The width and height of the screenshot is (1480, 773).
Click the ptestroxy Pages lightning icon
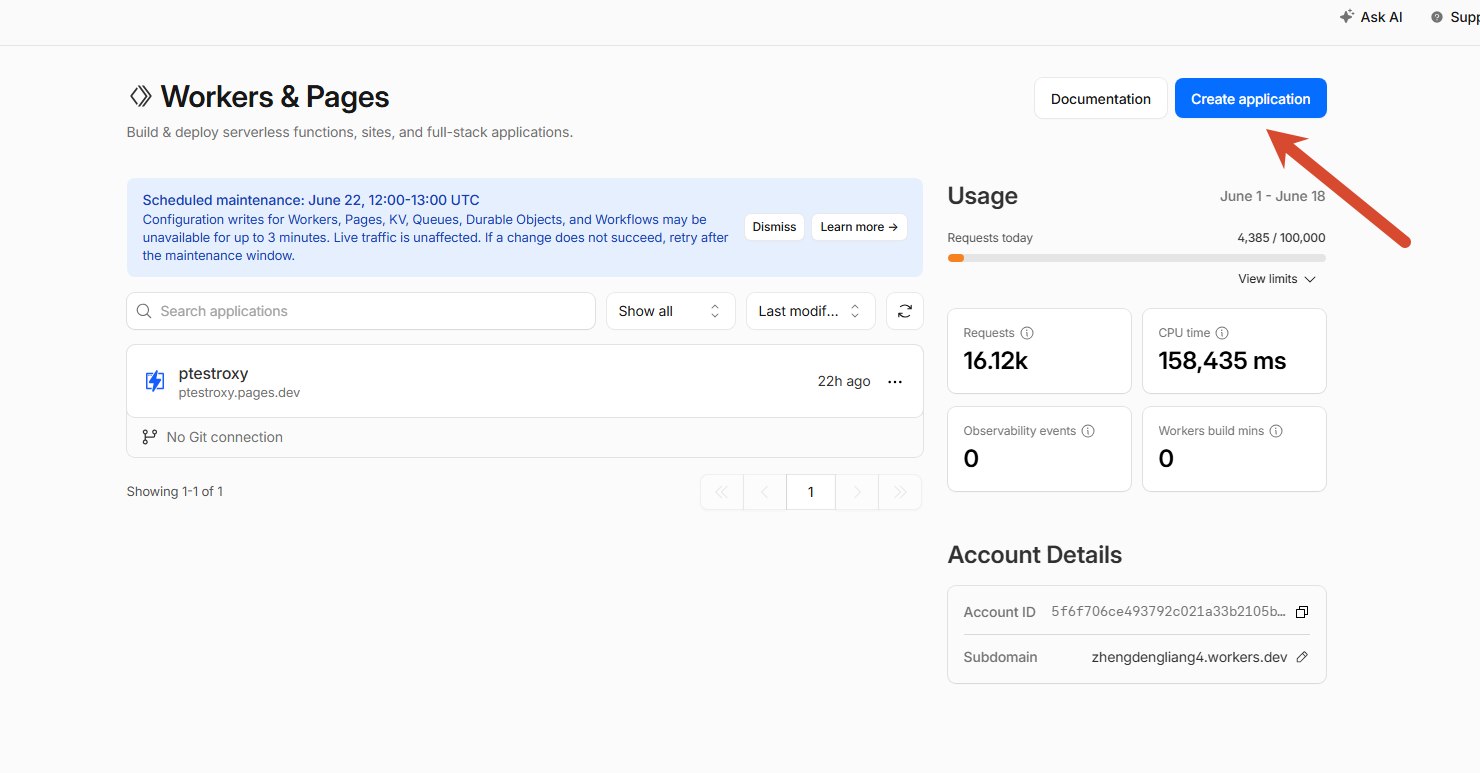tap(155, 381)
